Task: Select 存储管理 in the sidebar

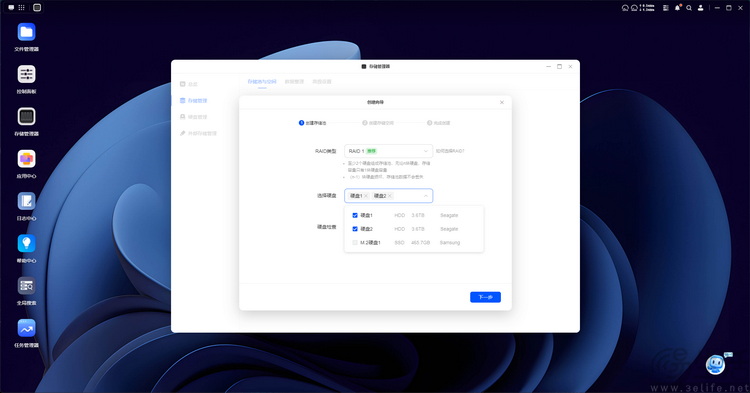Action: tap(193, 100)
